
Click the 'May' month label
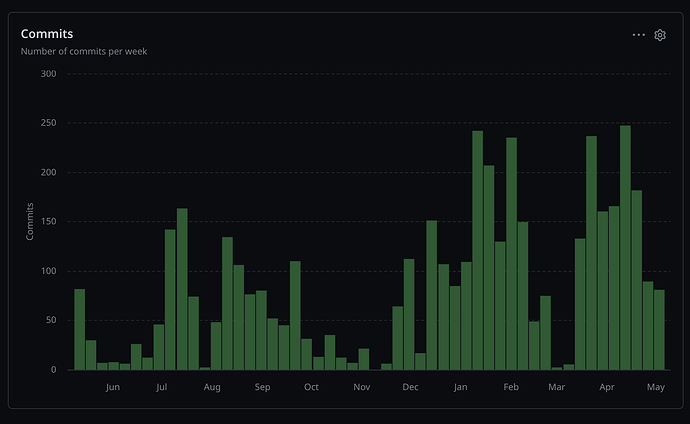click(x=655, y=387)
